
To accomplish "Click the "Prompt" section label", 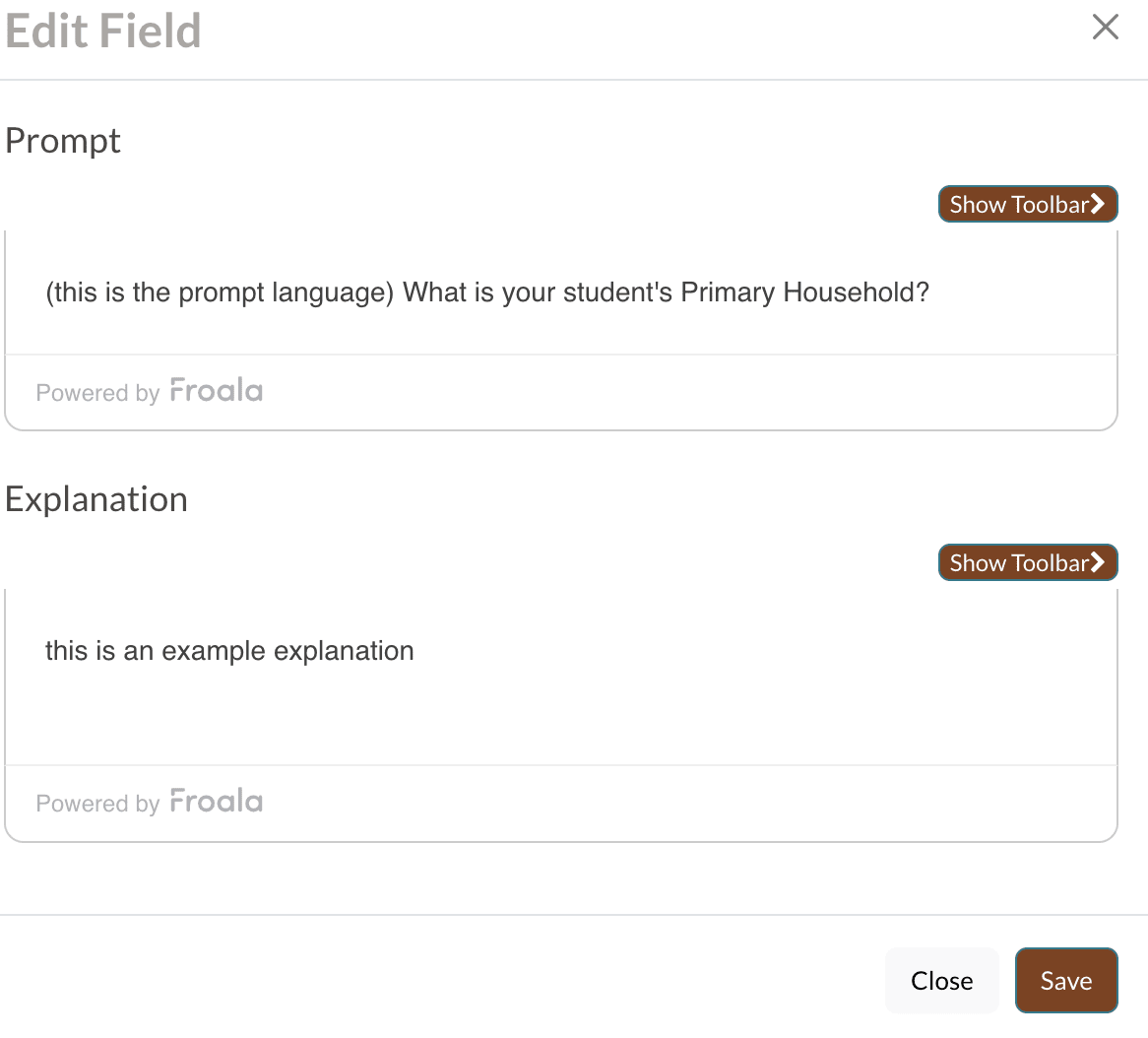I will (x=63, y=141).
